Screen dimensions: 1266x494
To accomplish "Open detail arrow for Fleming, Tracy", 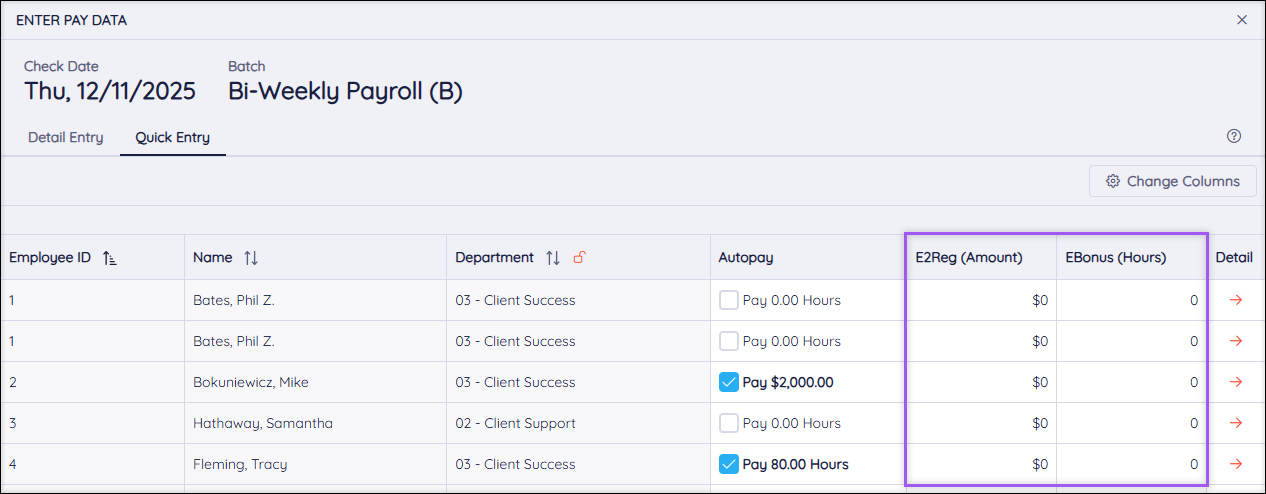I will (x=1235, y=464).
